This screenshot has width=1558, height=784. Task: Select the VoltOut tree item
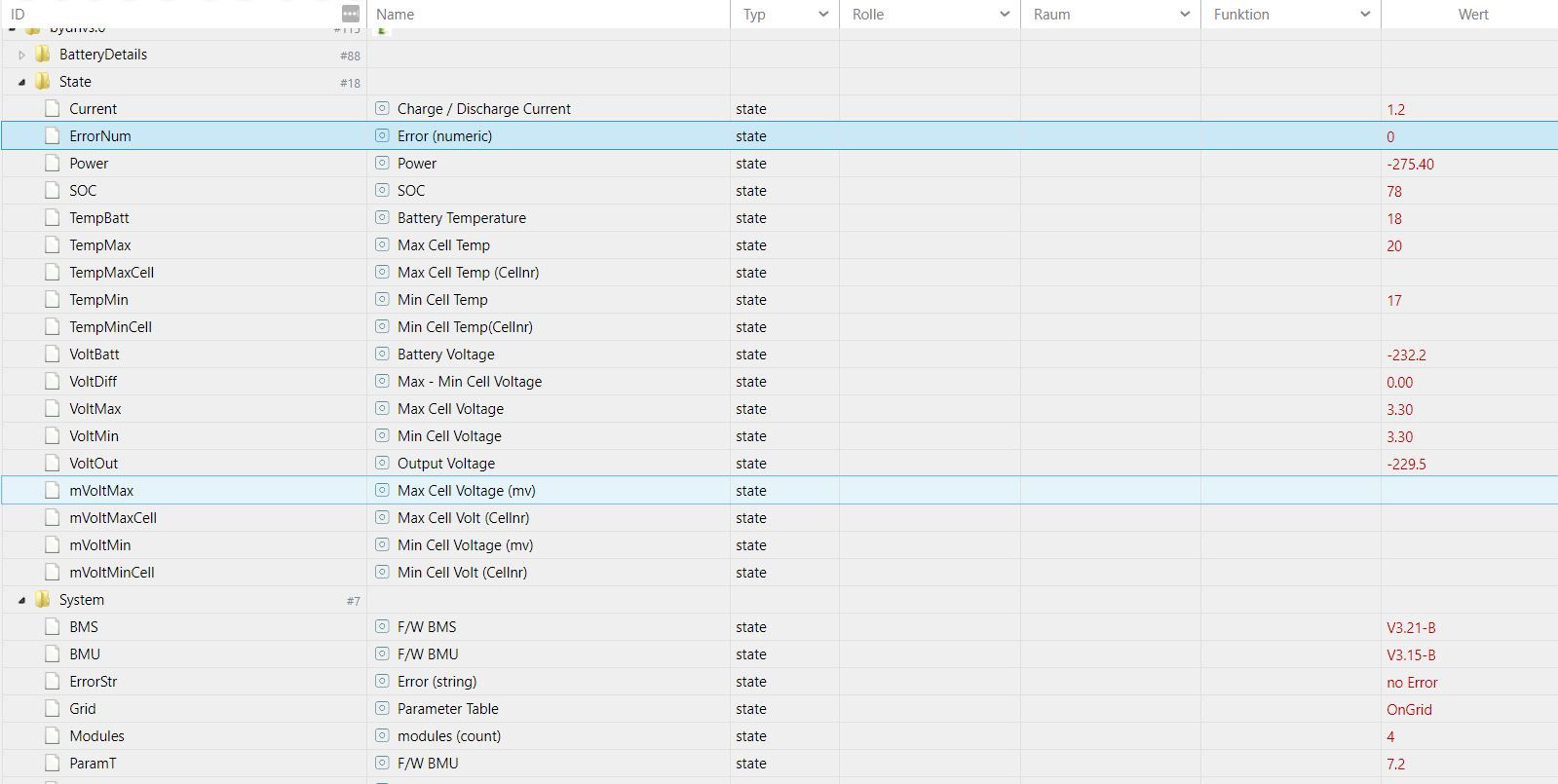pyautogui.click(x=94, y=464)
